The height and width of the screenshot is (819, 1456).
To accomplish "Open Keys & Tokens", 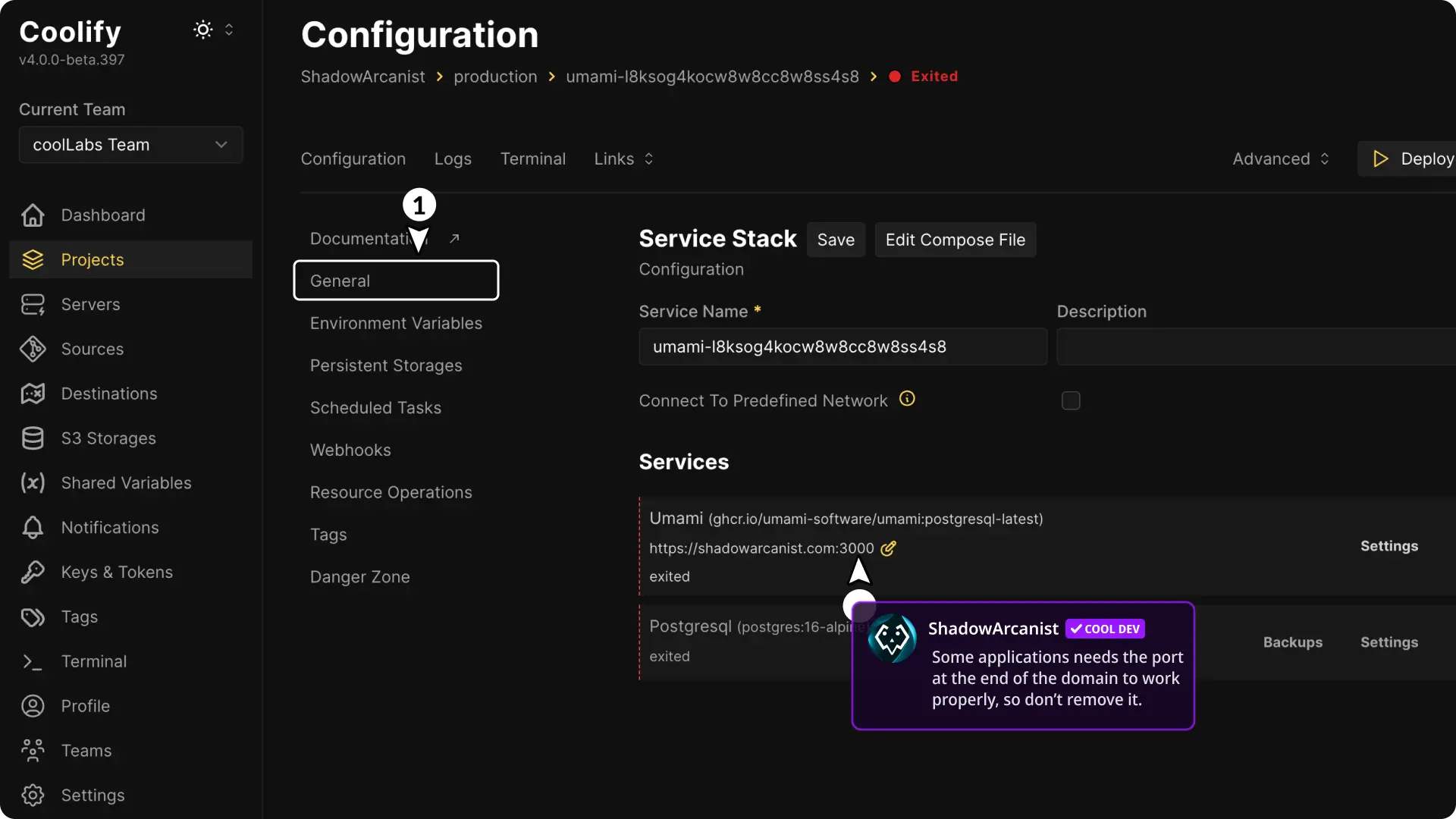I will click(x=117, y=573).
